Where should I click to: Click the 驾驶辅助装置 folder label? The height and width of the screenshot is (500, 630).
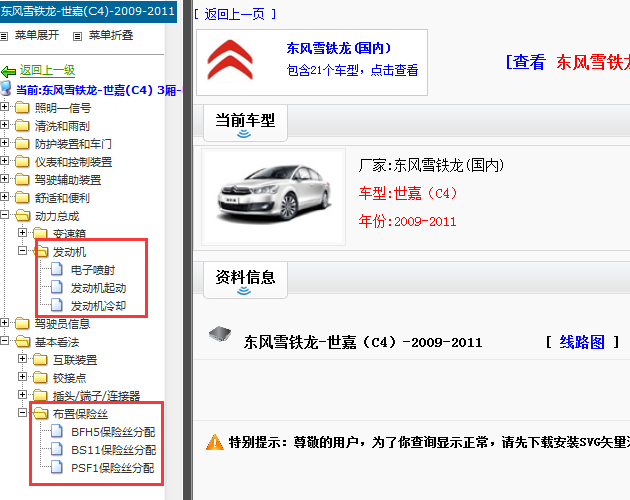68,180
